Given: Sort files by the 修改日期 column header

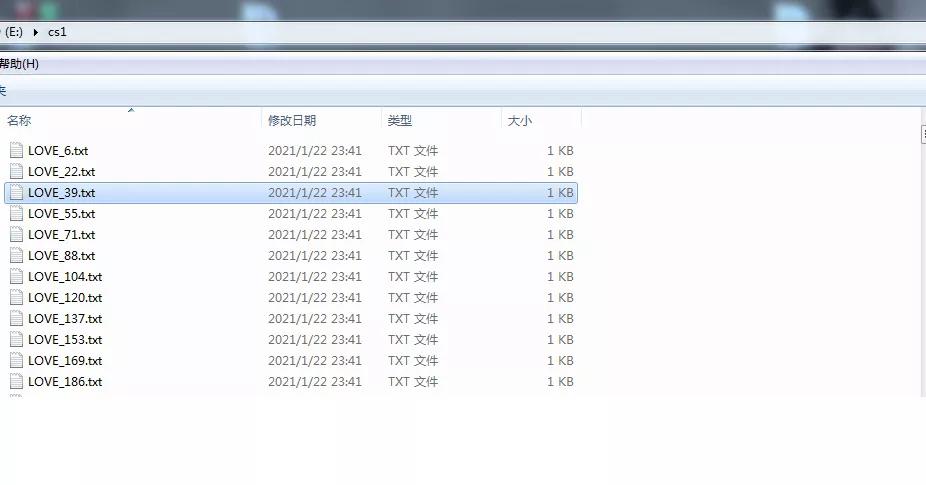Looking at the screenshot, I should 292,121.
